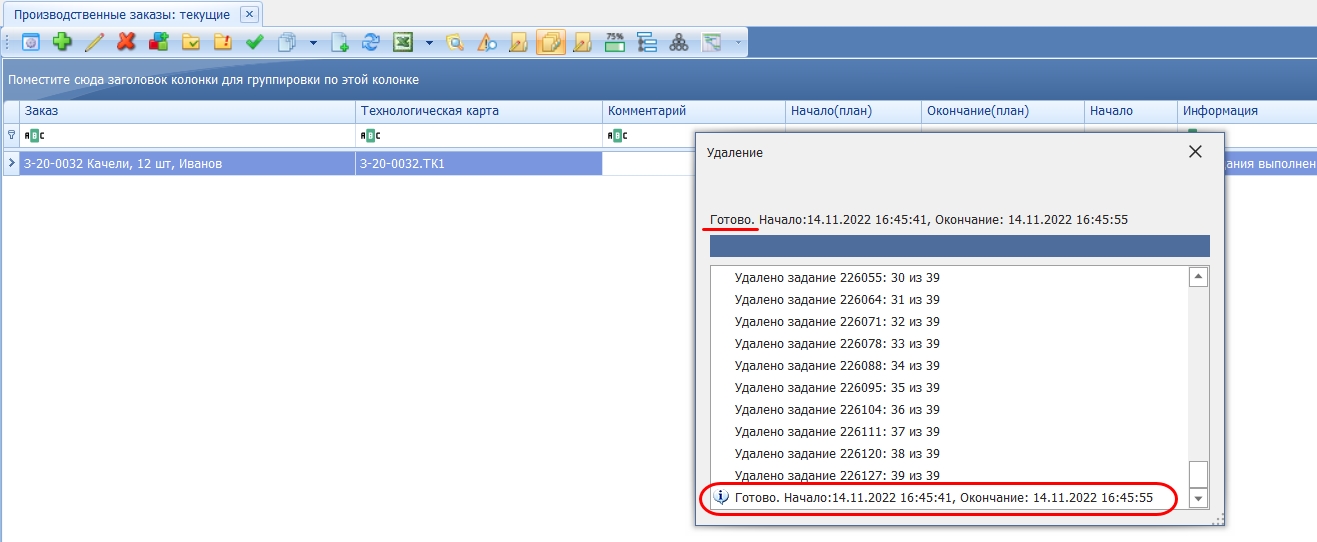The image size is (1317, 542).
Task: Click the deletion progress bar
Action: click(x=960, y=246)
